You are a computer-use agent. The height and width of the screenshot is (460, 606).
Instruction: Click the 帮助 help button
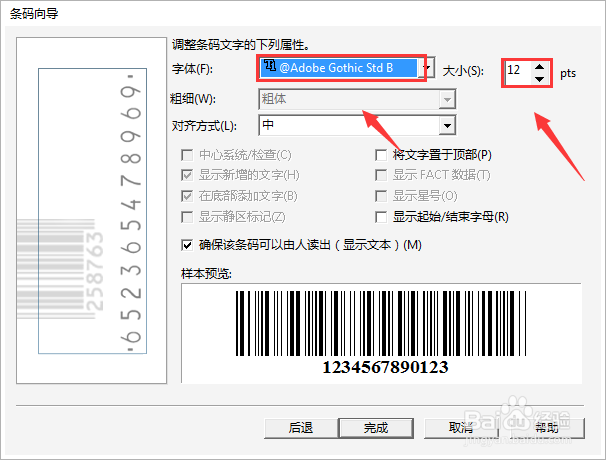[x=547, y=428]
